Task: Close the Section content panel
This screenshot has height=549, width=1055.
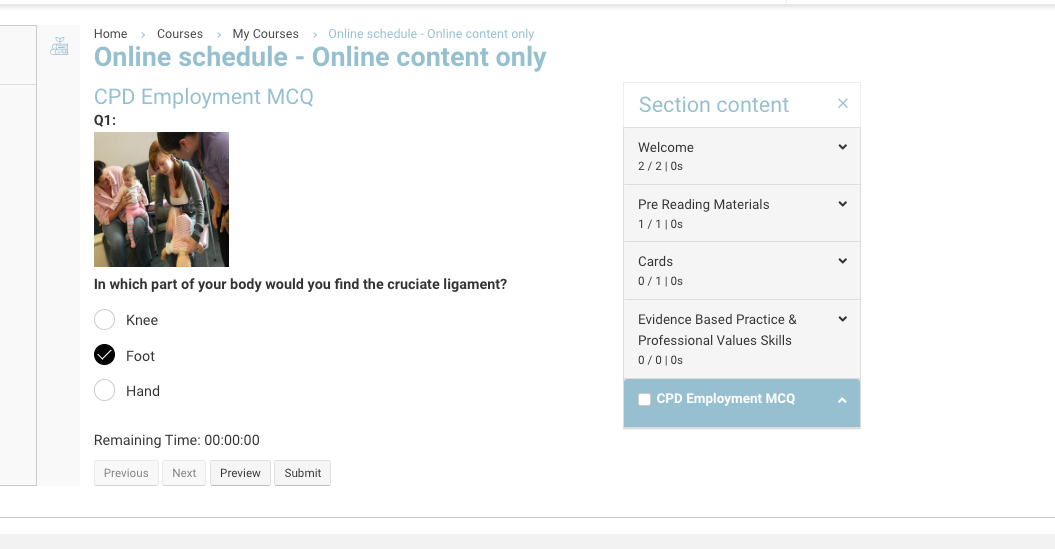Action: click(x=843, y=104)
